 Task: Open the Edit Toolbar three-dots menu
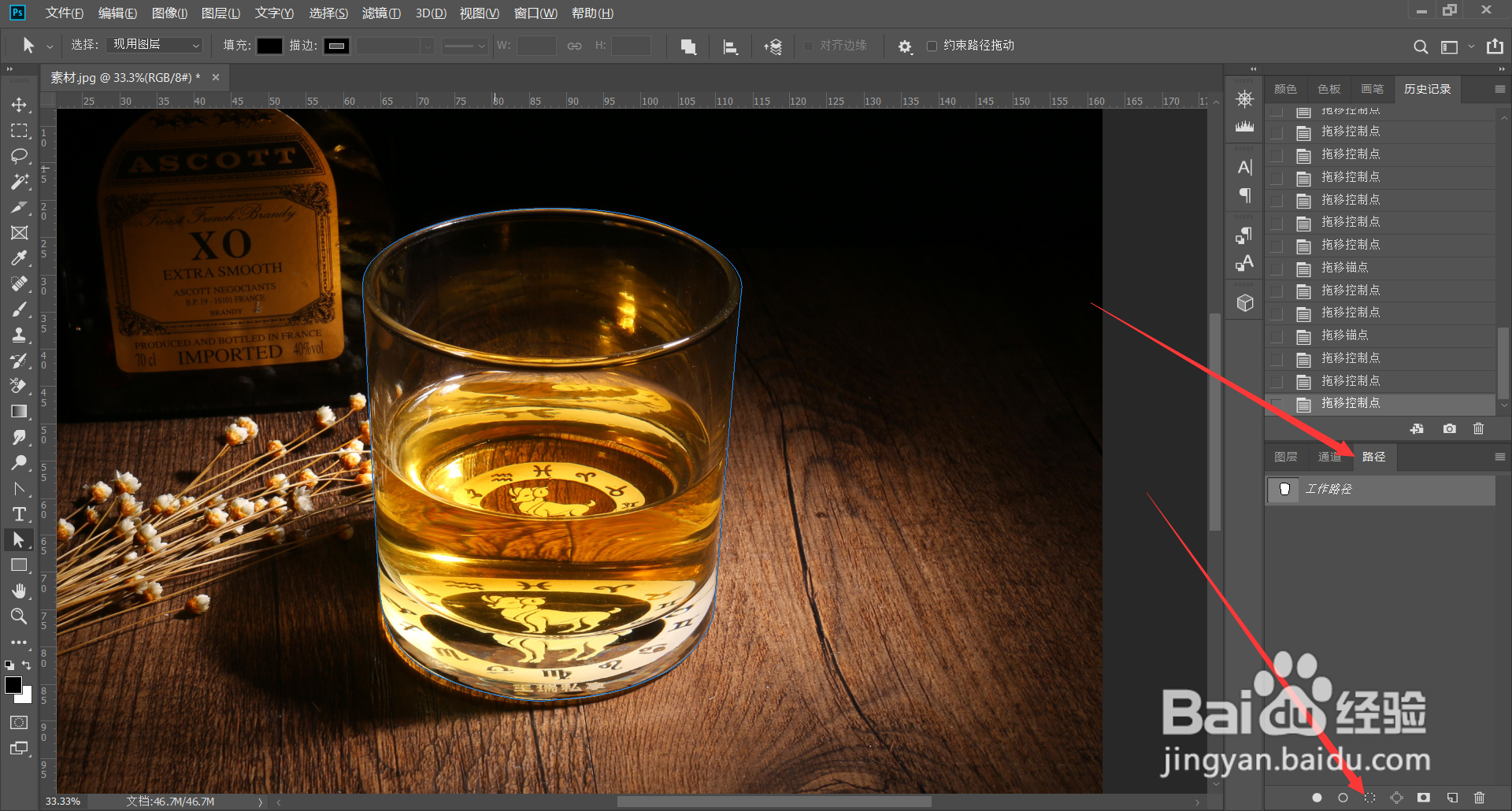coord(19,643)
